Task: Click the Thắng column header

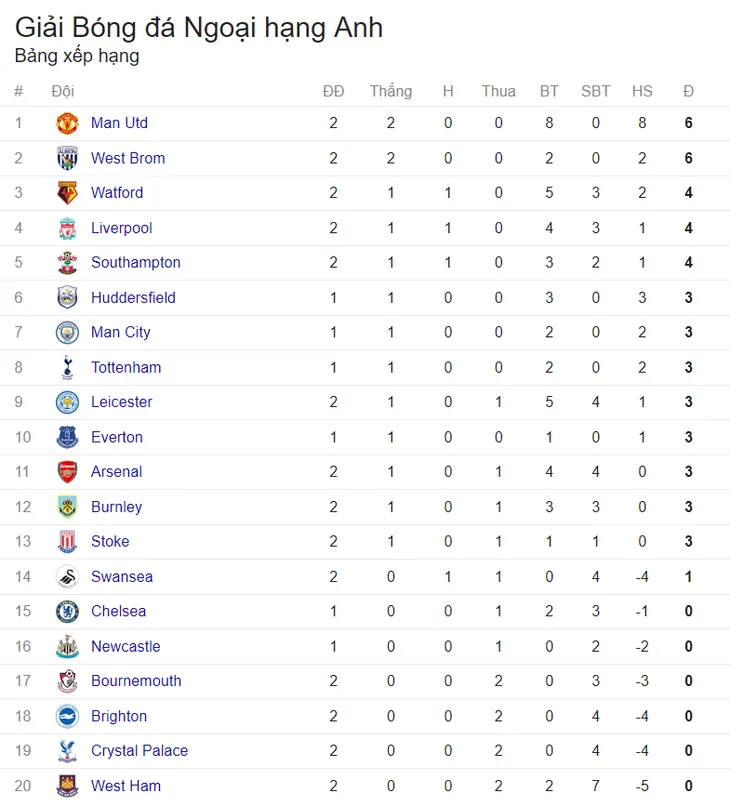Action: tap(391, 91)
